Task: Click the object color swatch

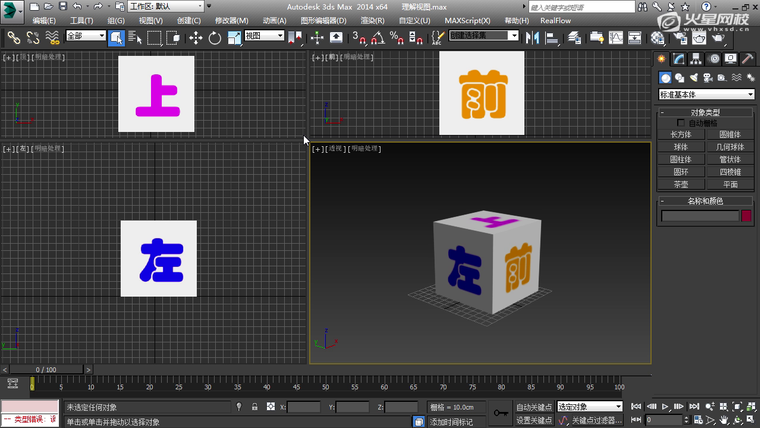Action: point(745,215)
